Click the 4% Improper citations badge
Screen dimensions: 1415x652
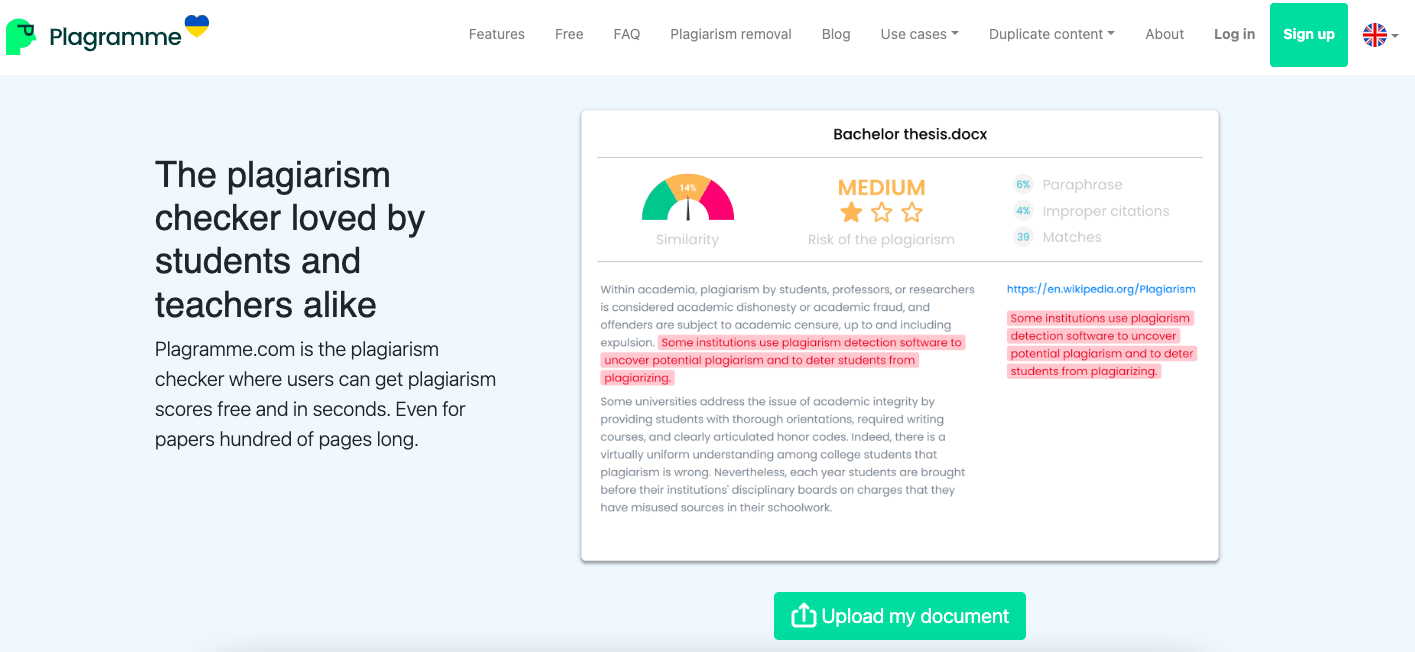click(1023, 211)
